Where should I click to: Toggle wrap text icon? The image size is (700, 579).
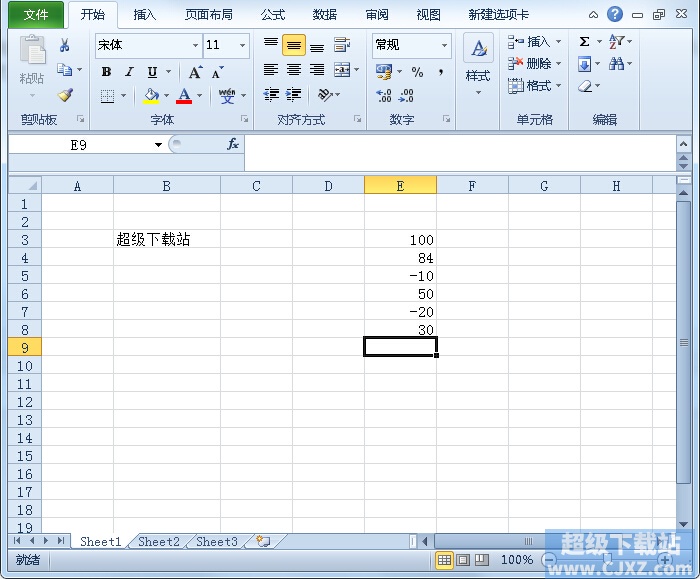coord(342,45)
